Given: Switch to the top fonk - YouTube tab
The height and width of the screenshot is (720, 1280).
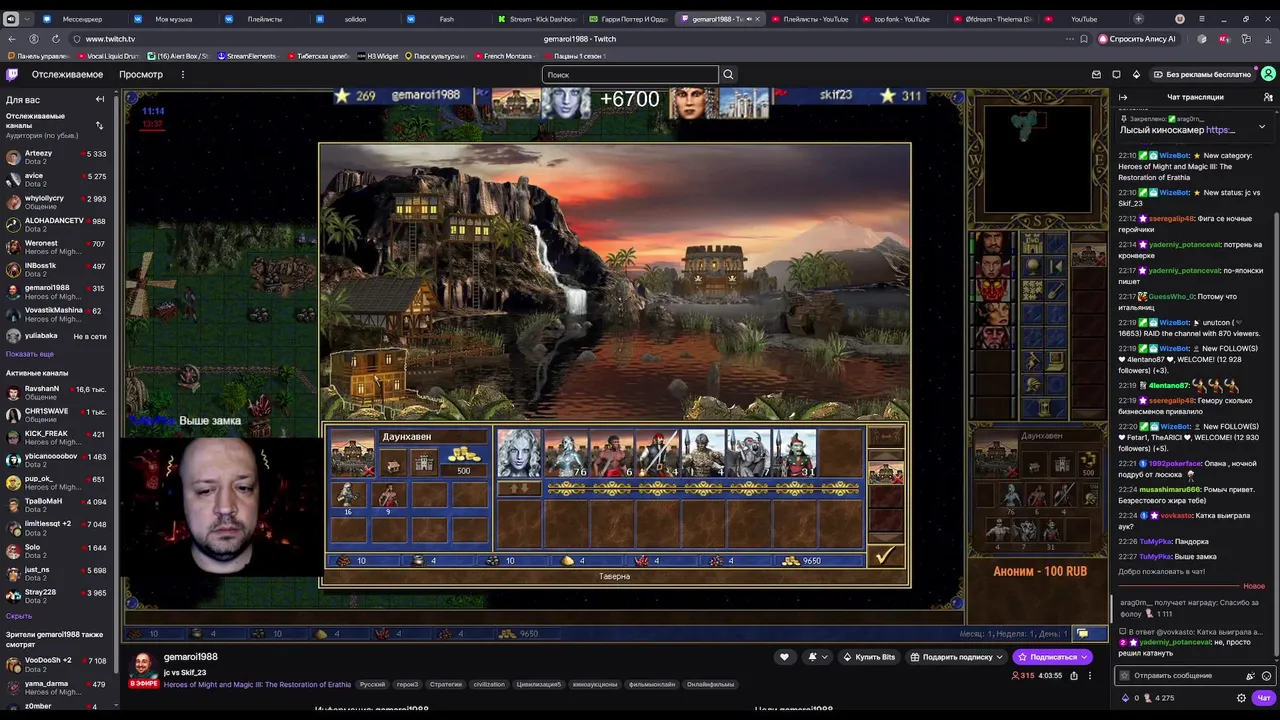Looking at the screenshot, I should [x=902, y=19].
